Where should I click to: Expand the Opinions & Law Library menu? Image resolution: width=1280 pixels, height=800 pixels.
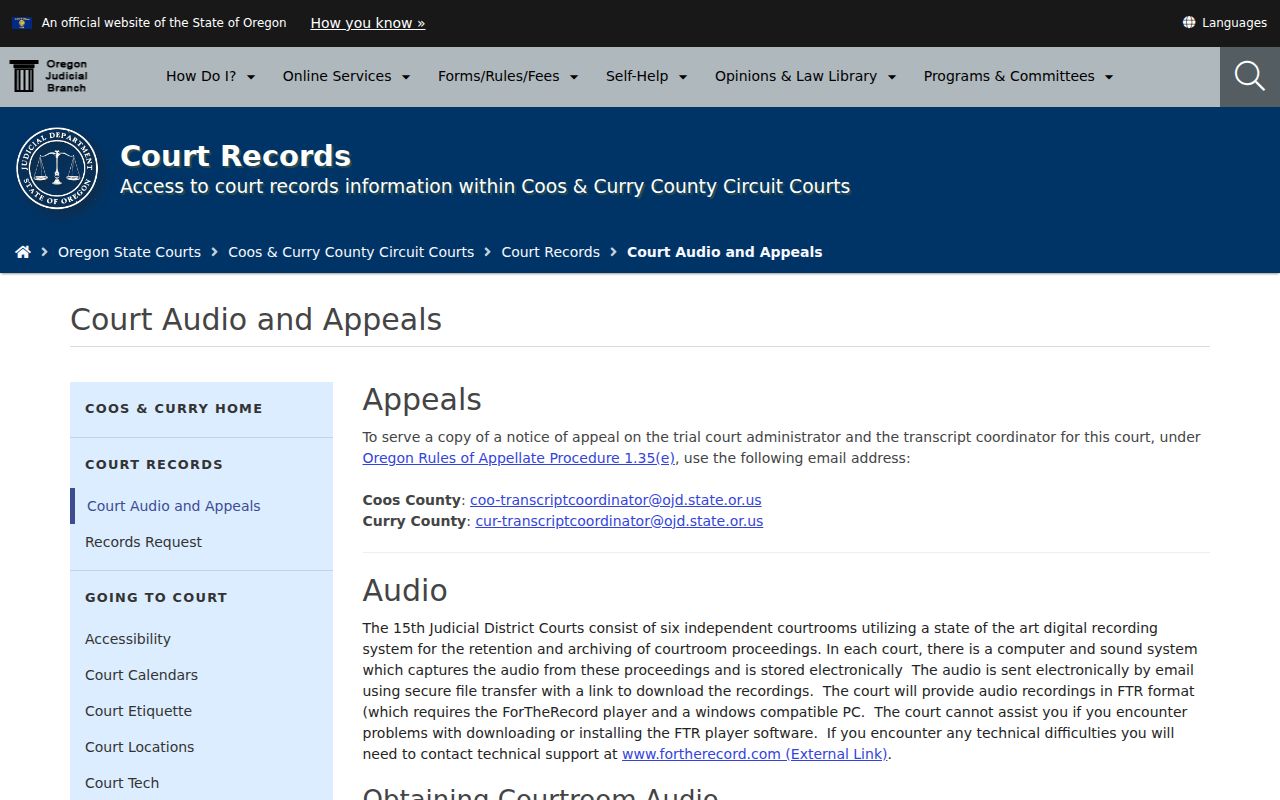click(x=805, y=76)
